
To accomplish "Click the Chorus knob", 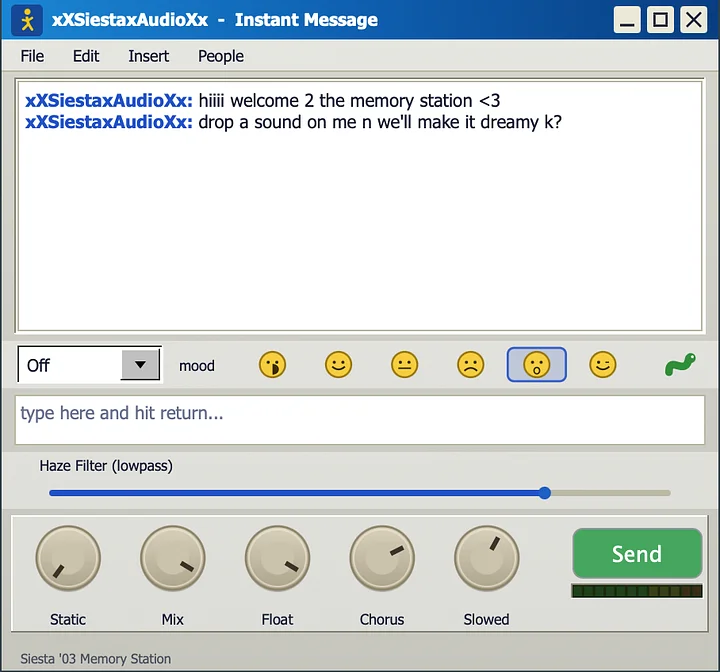I will [382, 558].
